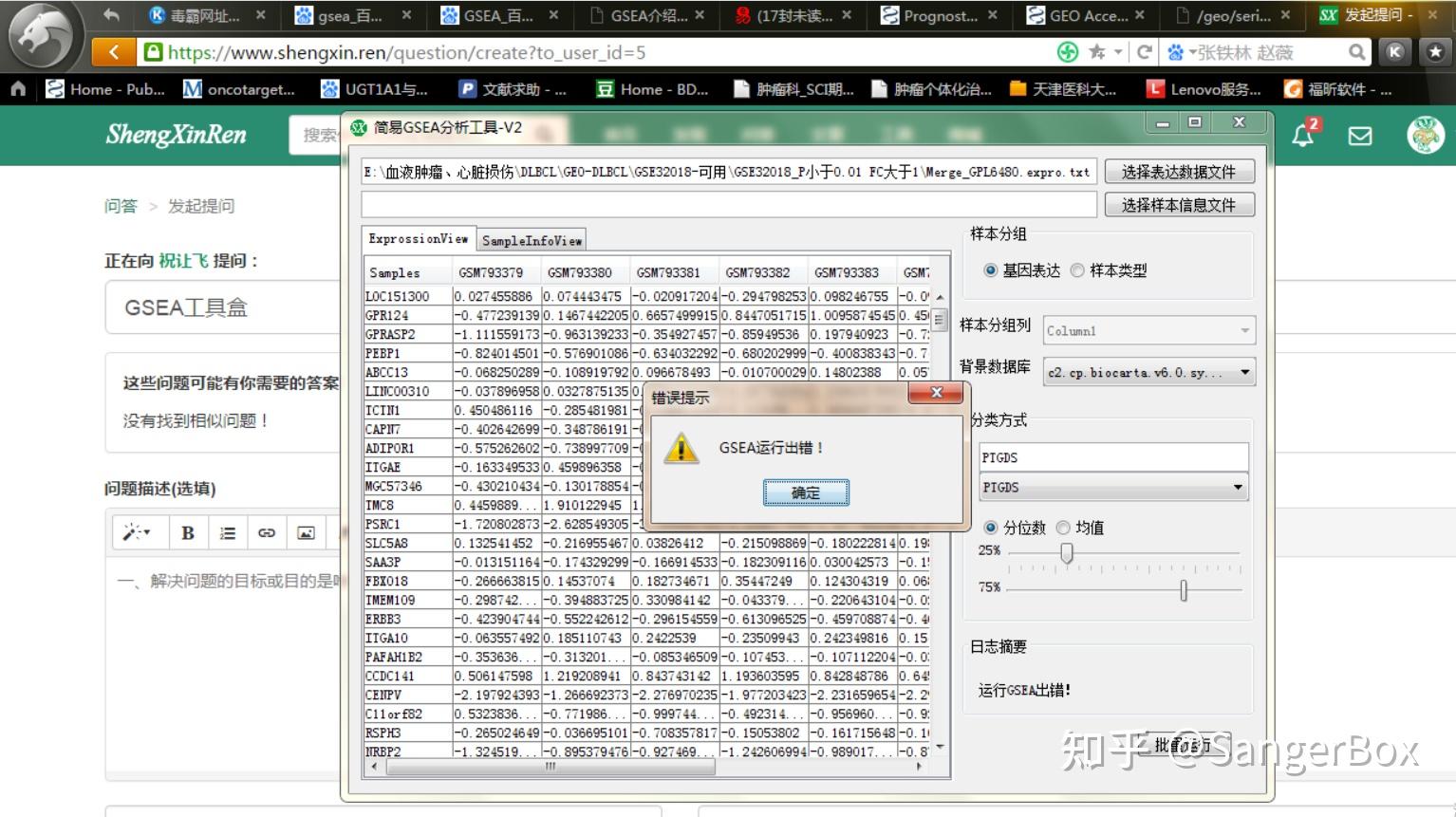Open the magic wand formatting tool
The height and width of the screenshot is (817, 1456).
click(137, 532)
